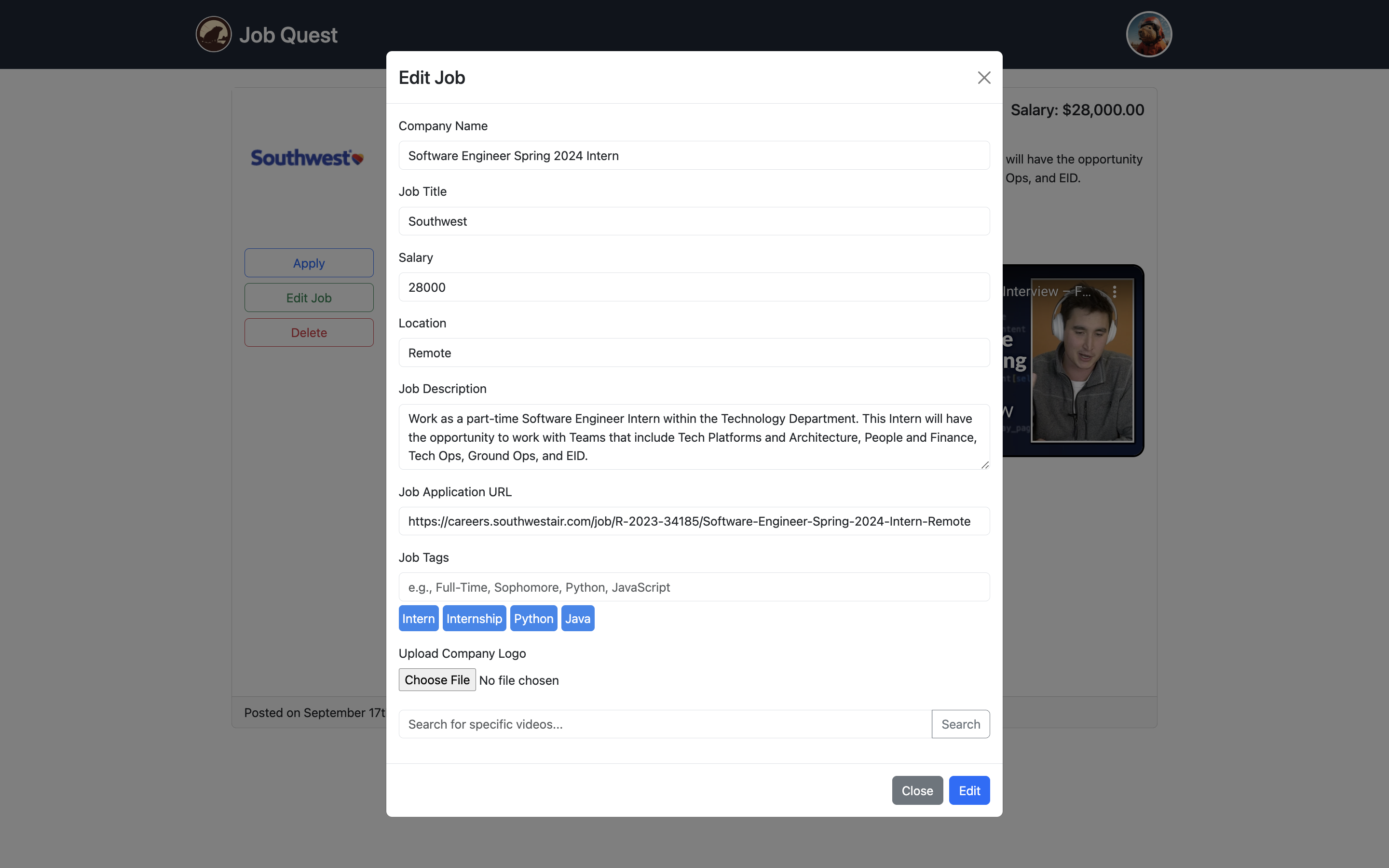Click the Java tag badge
The width and height of the screenshot is (1389, 868).
click(x=577, y=618)
